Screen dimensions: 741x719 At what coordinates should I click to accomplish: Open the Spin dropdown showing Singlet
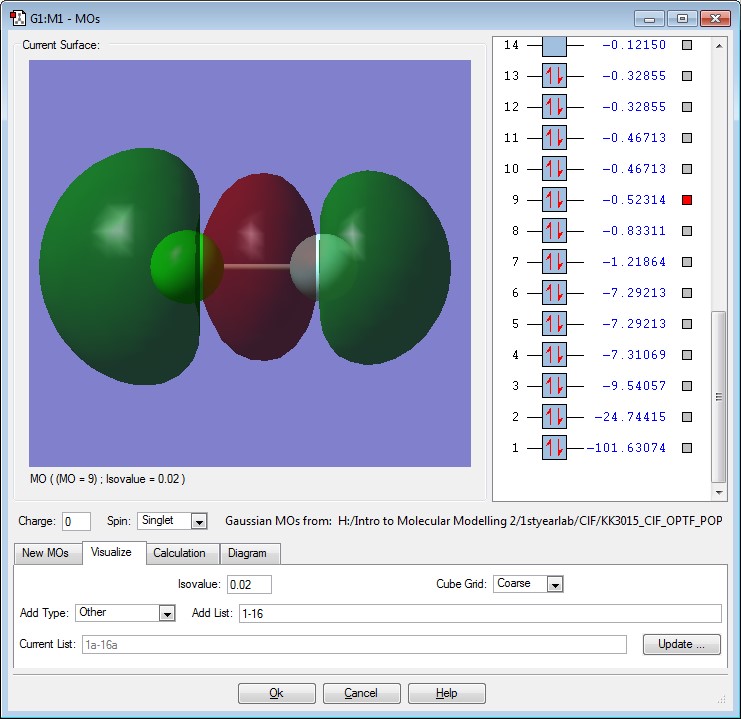pos(172,521)
